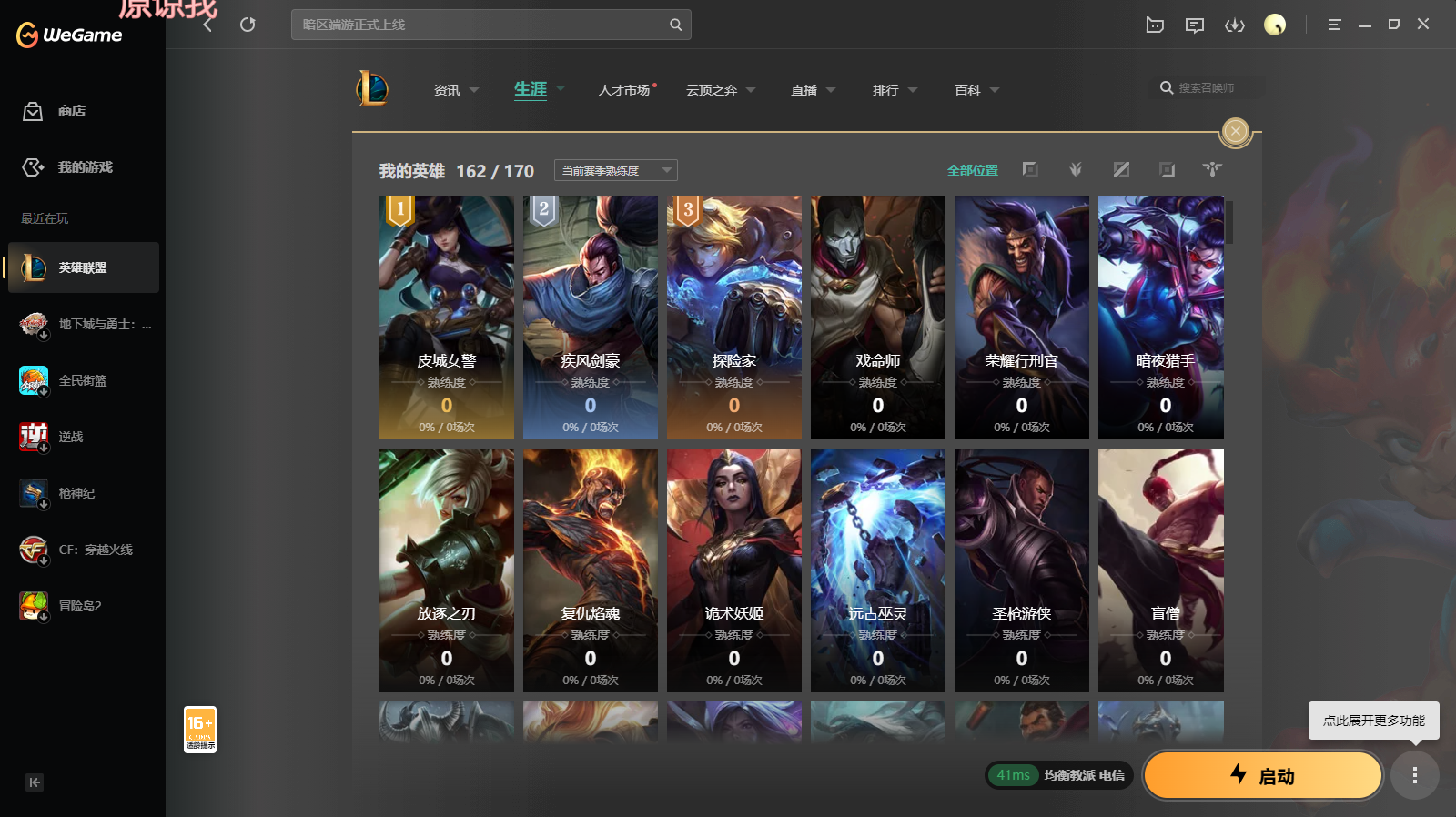
Task: Open the 盲僧 hero card
Action: point(1161,570)
